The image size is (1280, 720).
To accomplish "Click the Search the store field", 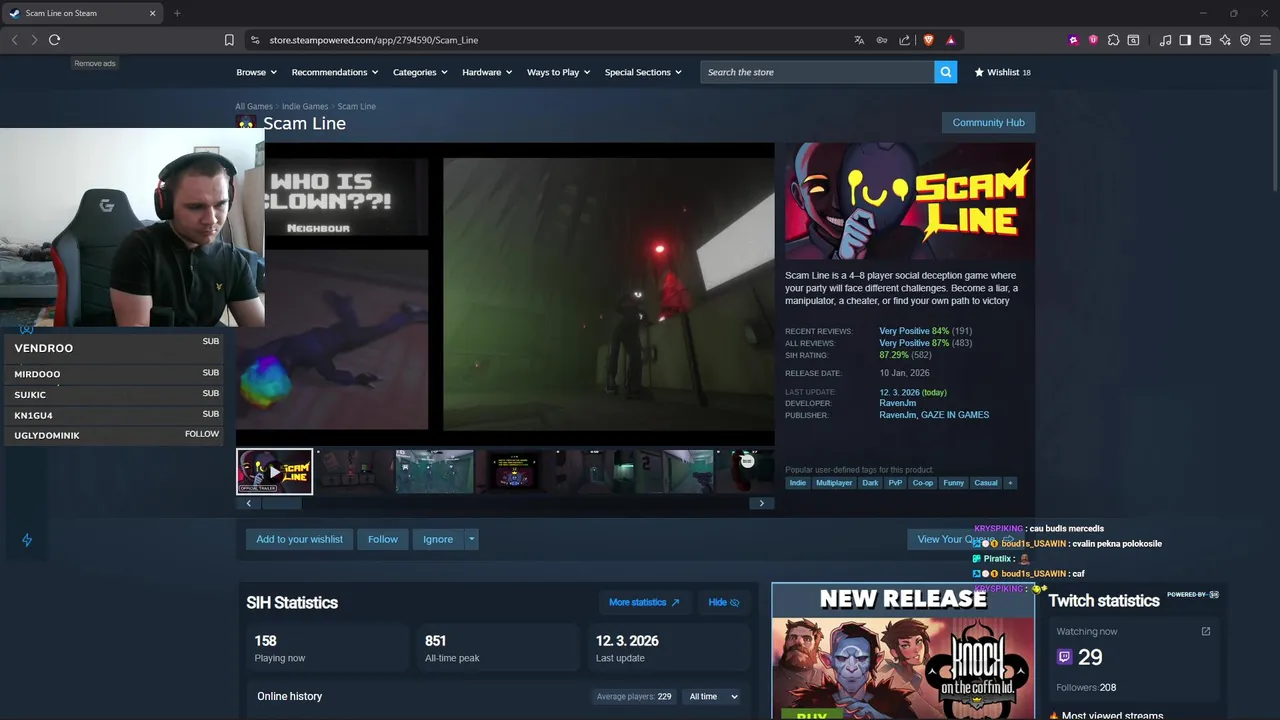I will [817, 72].
